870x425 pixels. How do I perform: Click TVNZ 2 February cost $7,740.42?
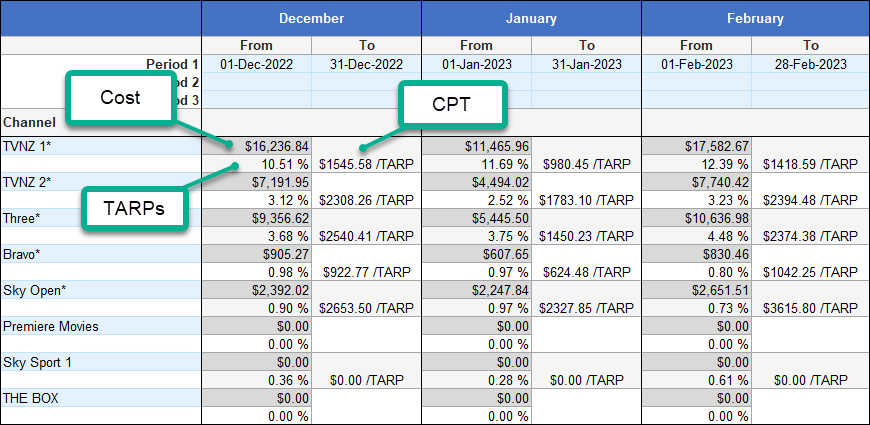click(696, 182)
